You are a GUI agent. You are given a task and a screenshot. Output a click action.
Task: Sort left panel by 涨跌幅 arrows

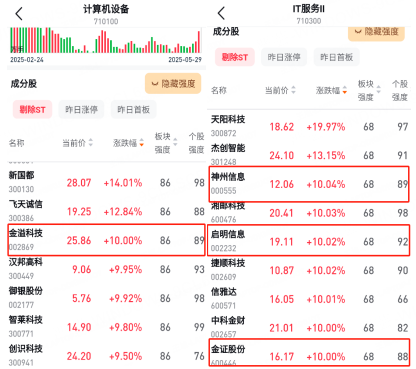[142, 143]
